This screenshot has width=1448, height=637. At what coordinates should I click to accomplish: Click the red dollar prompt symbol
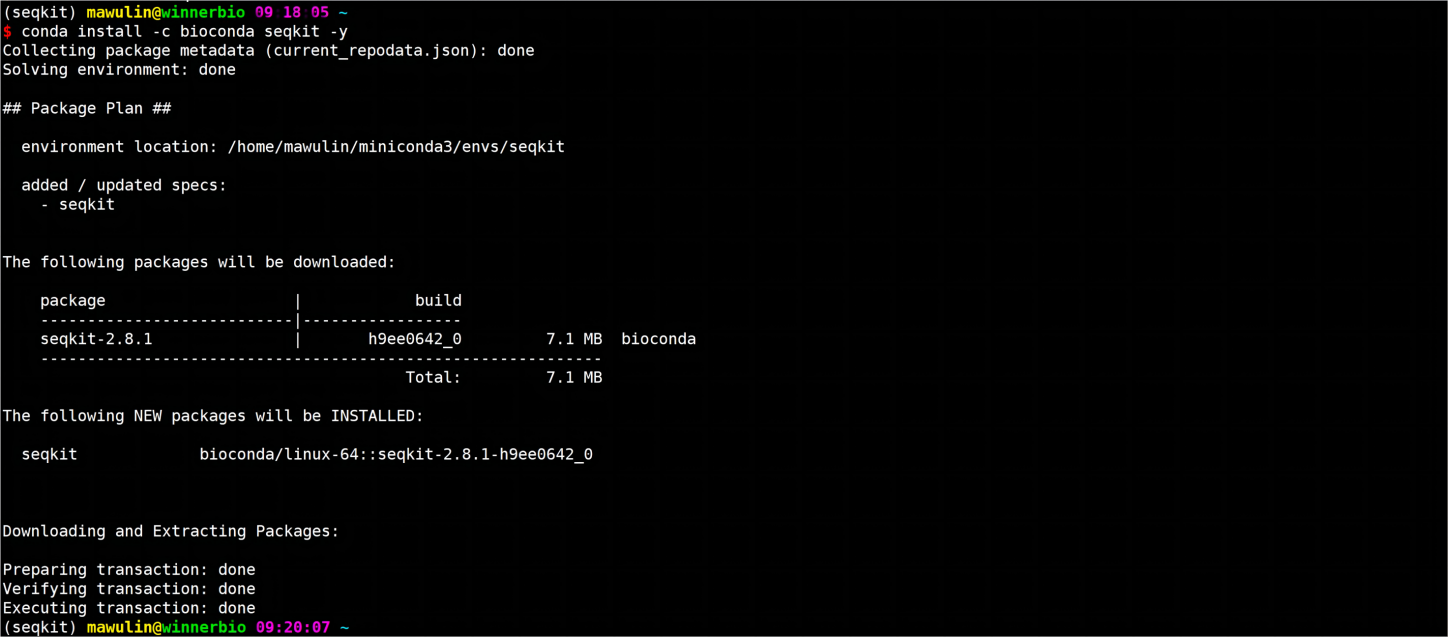[x=7, y=31]
